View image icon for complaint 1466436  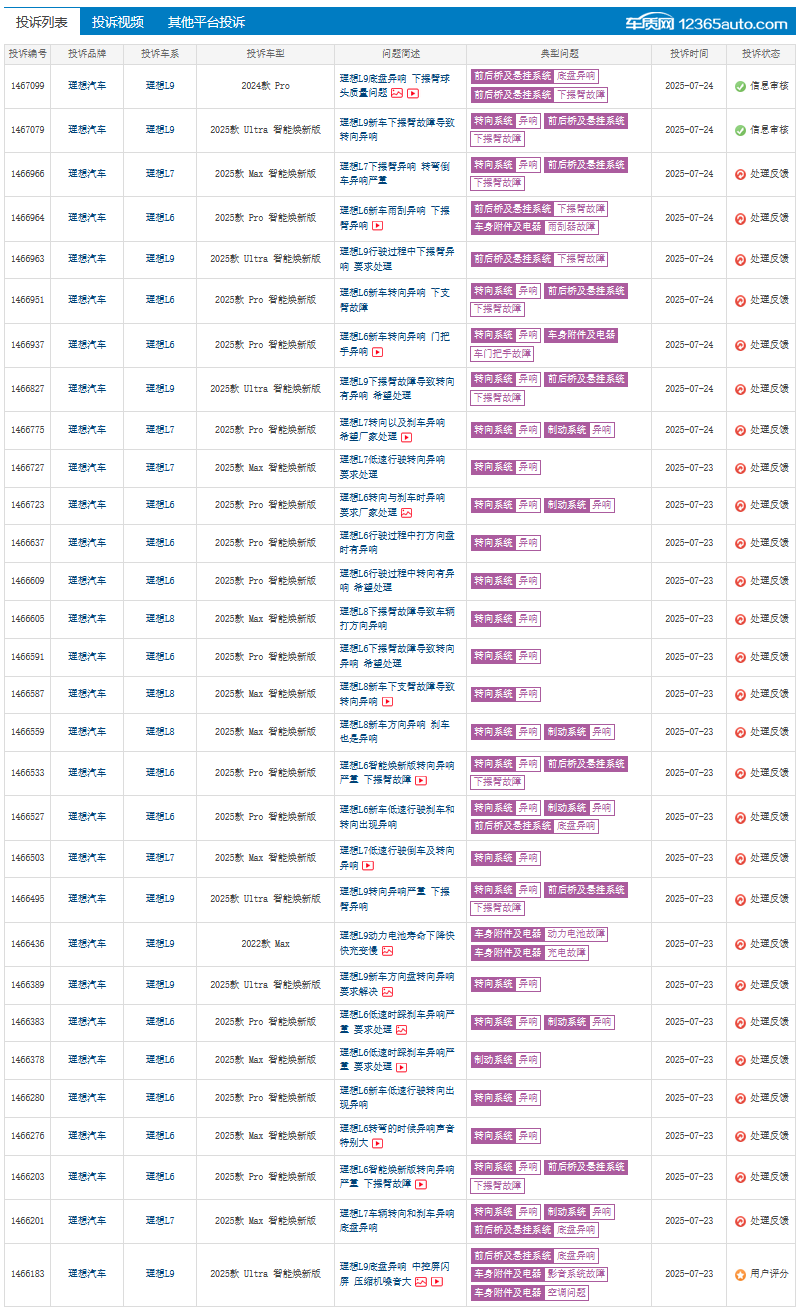[387, 951]
